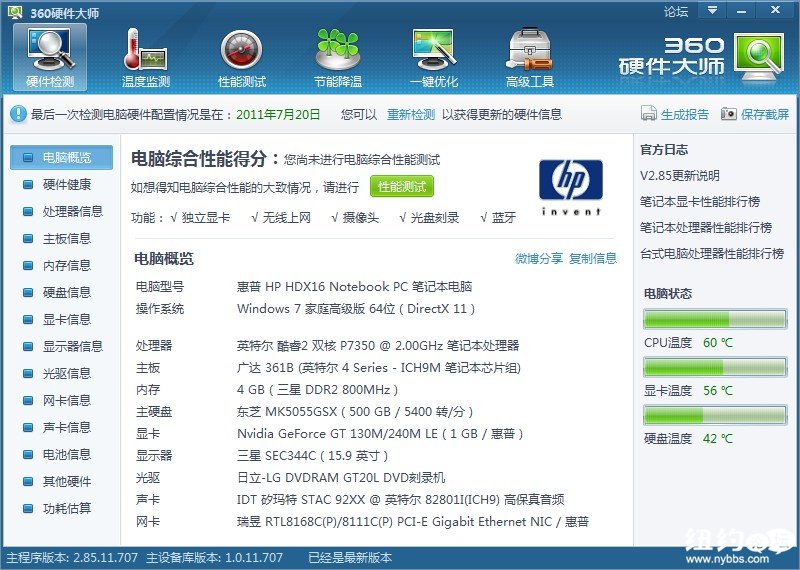Viewport: 800px width, 570px height.
Task: Click the 三星 SEC344C display text
Action: (312, 456)
